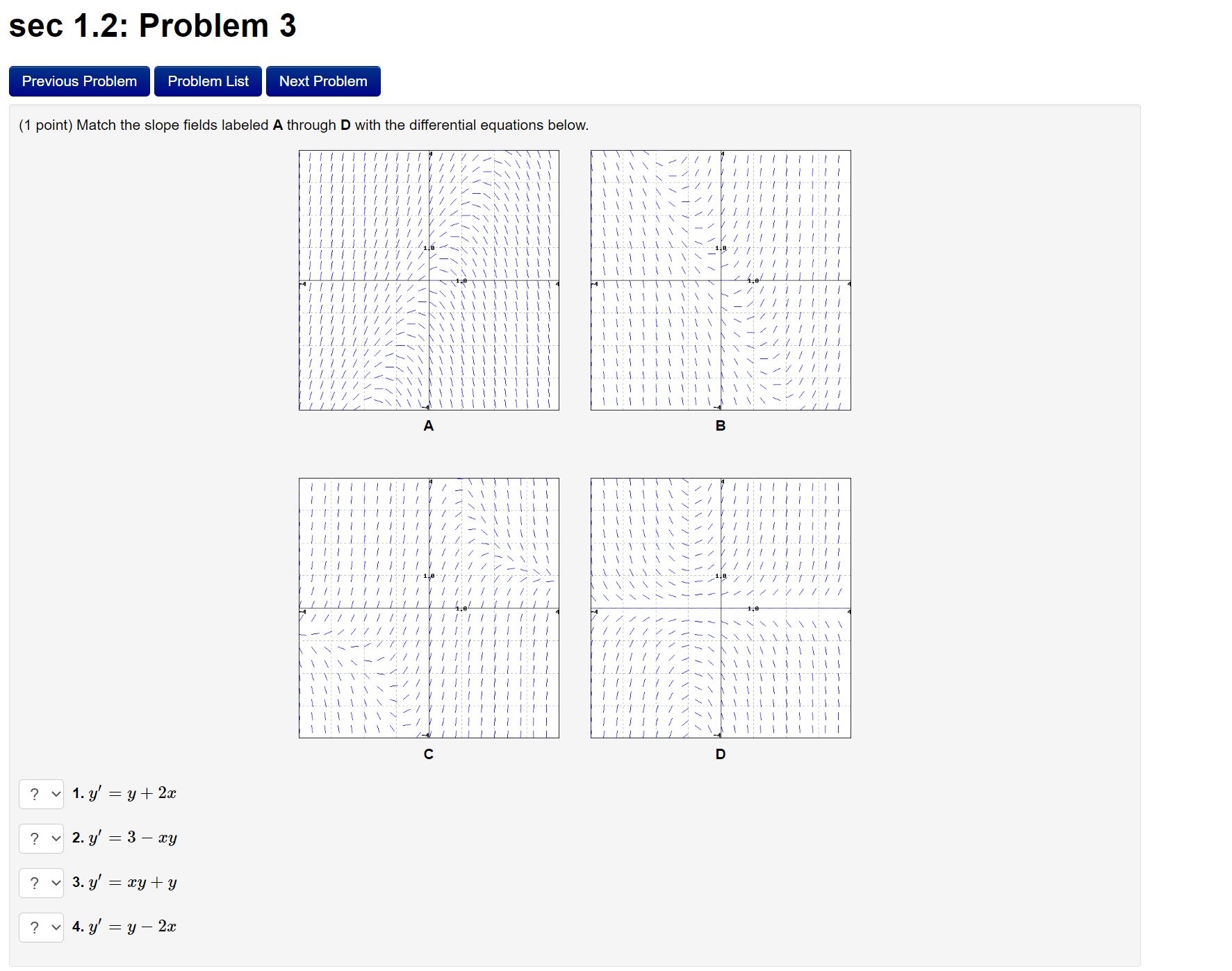Open the answer dropdown for y' = 3 - xy
The image size is (1232, 971).
pos(41,838)
